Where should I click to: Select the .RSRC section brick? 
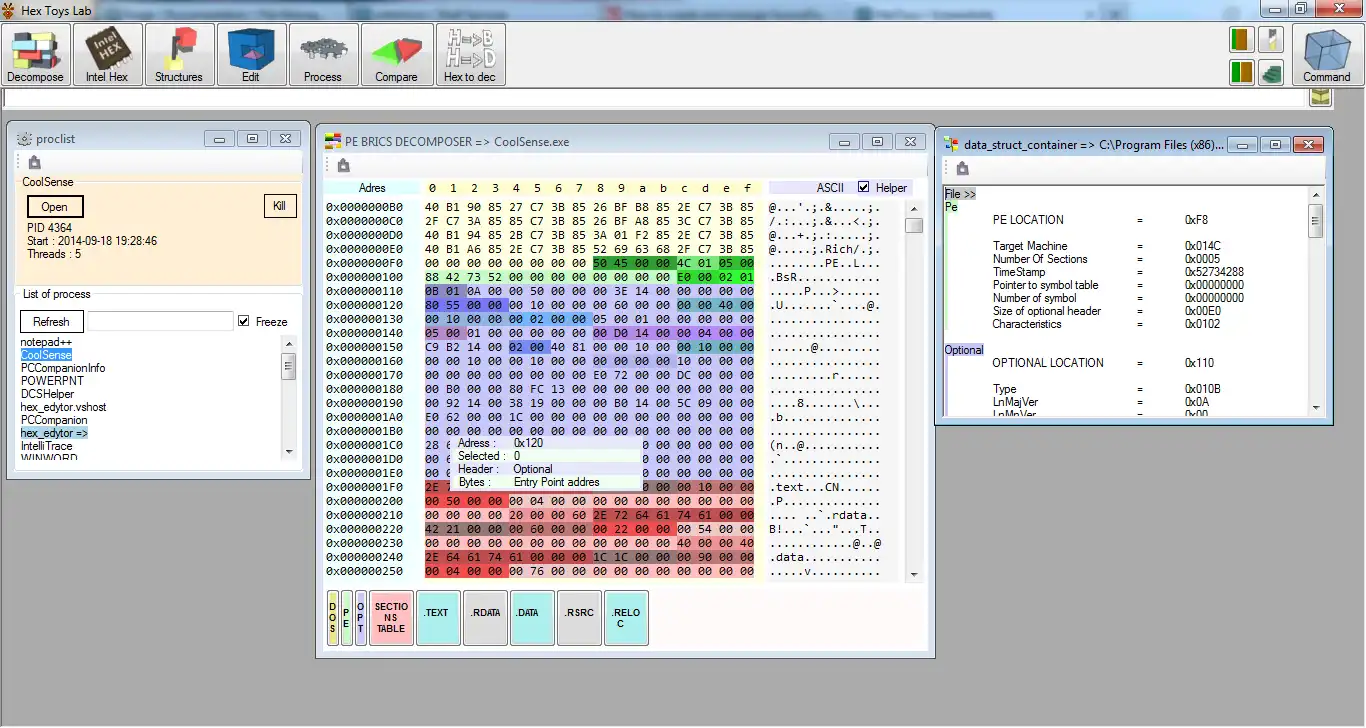coord(579,617)
